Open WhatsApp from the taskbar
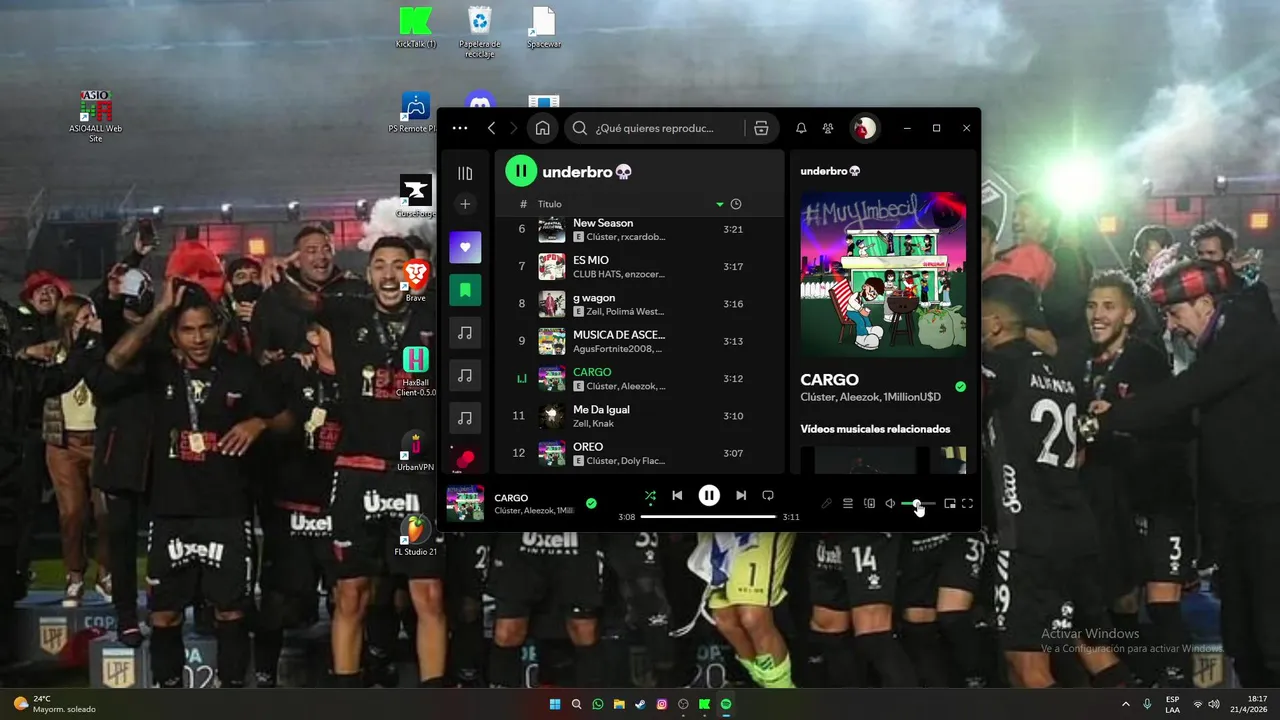 pos(598,704)
